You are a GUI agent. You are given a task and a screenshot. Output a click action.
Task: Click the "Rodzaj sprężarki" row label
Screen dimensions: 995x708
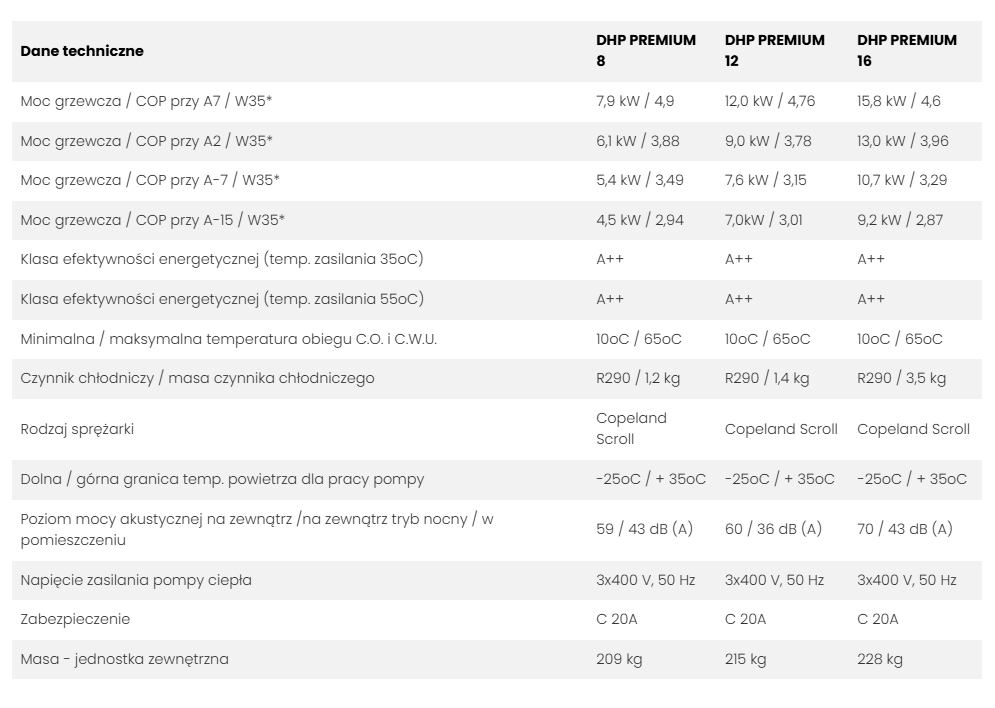pos(77,429)
